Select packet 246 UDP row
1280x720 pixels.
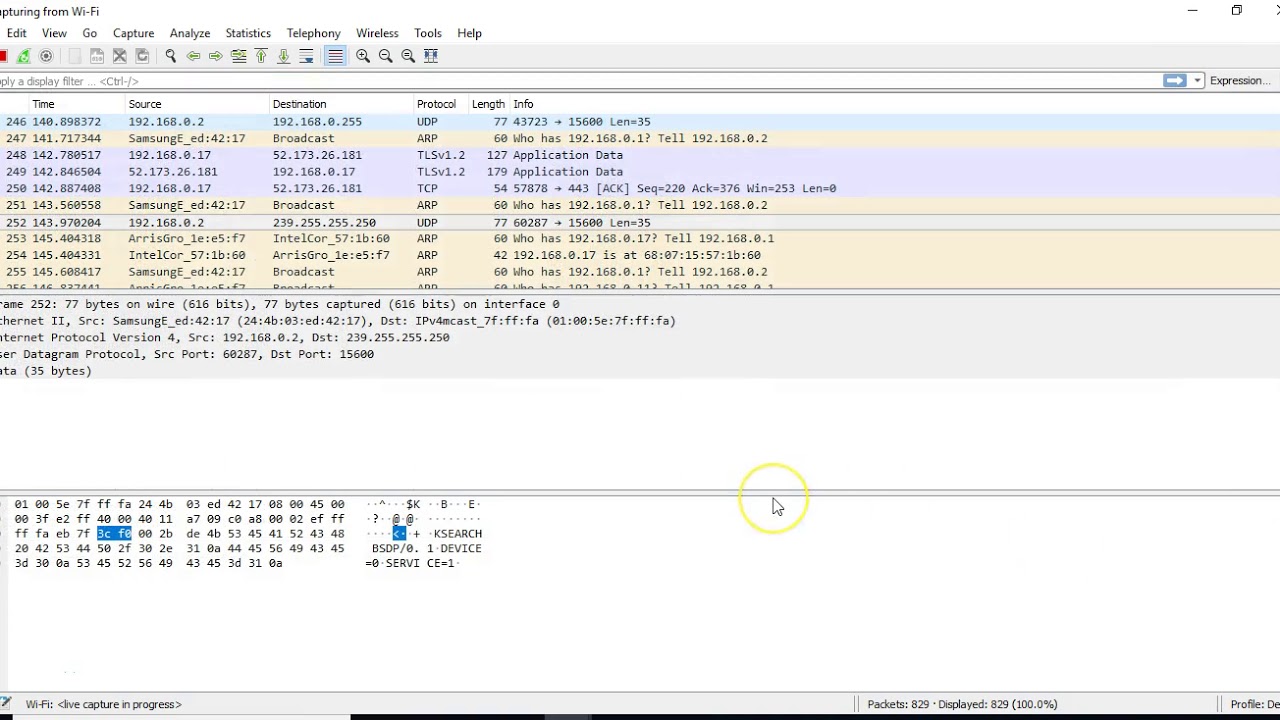(x=640, y=122)
